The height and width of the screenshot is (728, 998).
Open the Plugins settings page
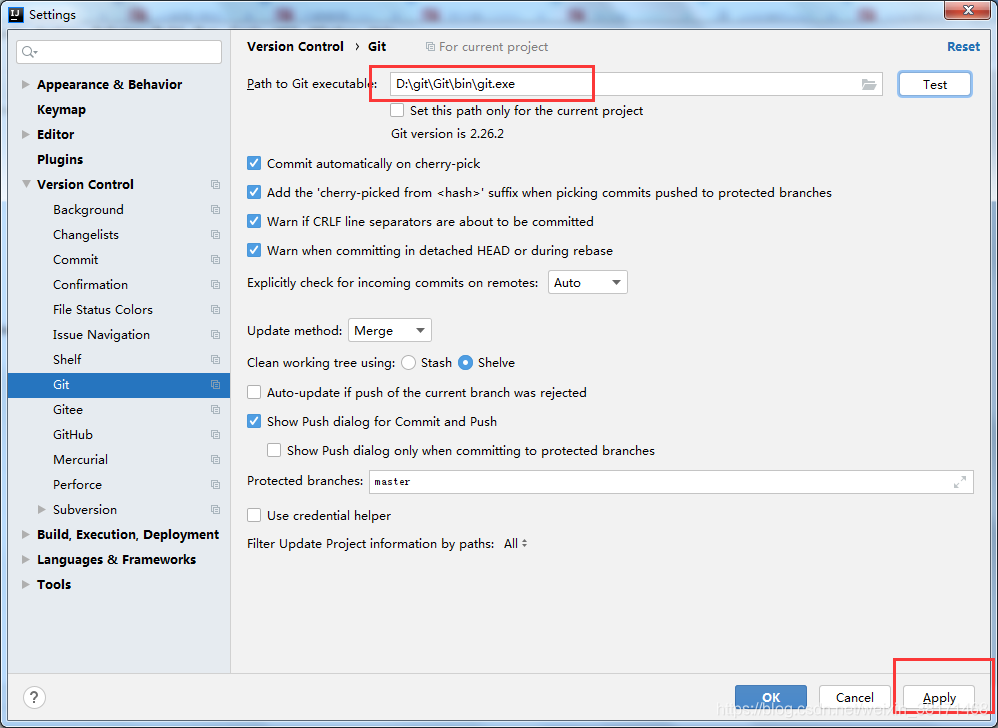click(60, 159)
